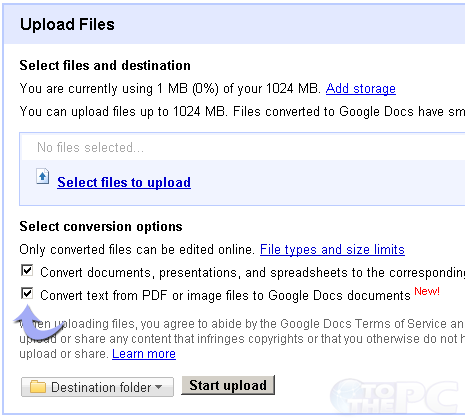Click the Convert text from PDF label text
Screen dimensions: 465x418
point(225,296)
